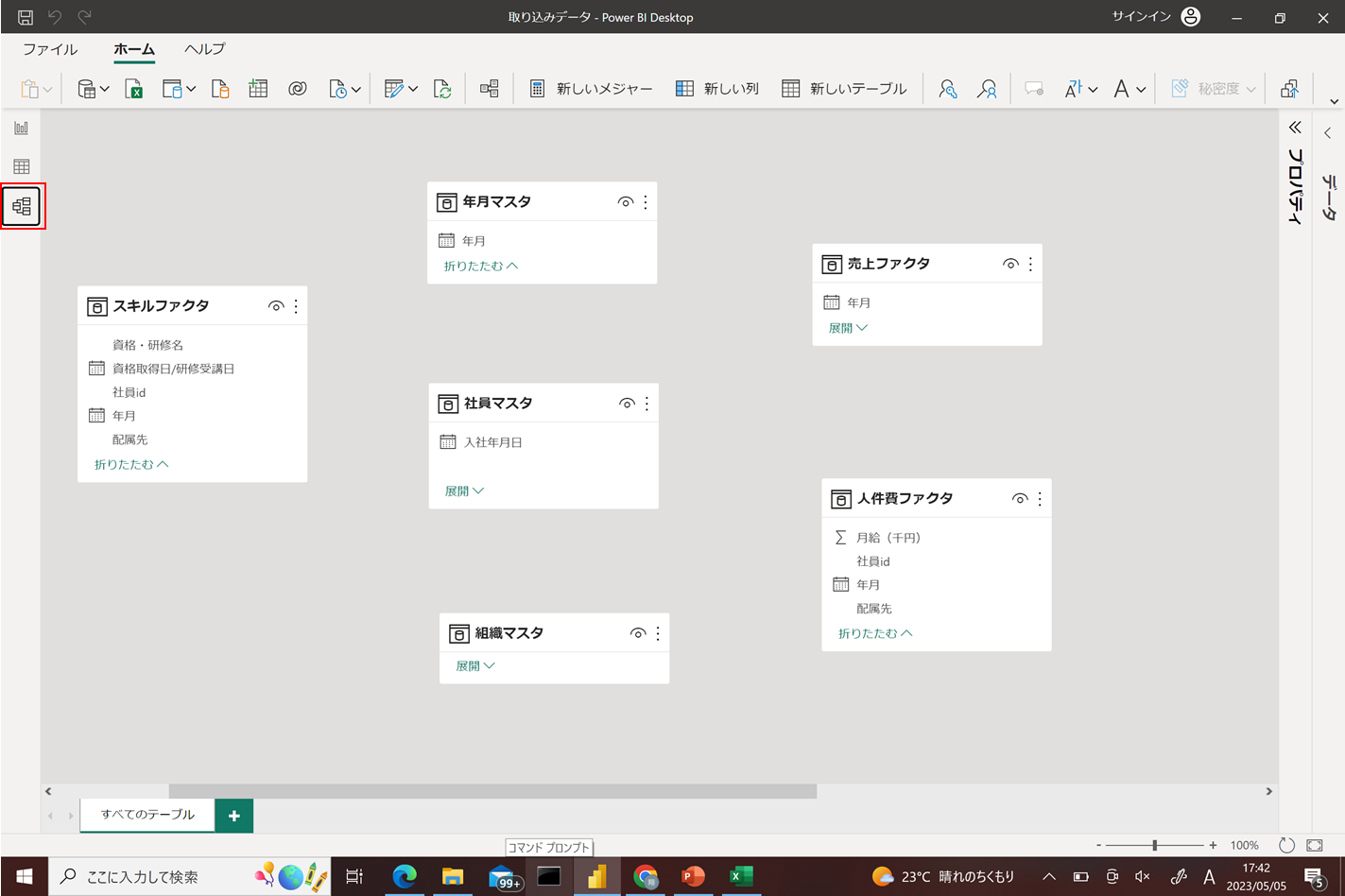This screenshot has width=1345, height=896.
Task: Click the View as roles icon
Action: [987, 89]
